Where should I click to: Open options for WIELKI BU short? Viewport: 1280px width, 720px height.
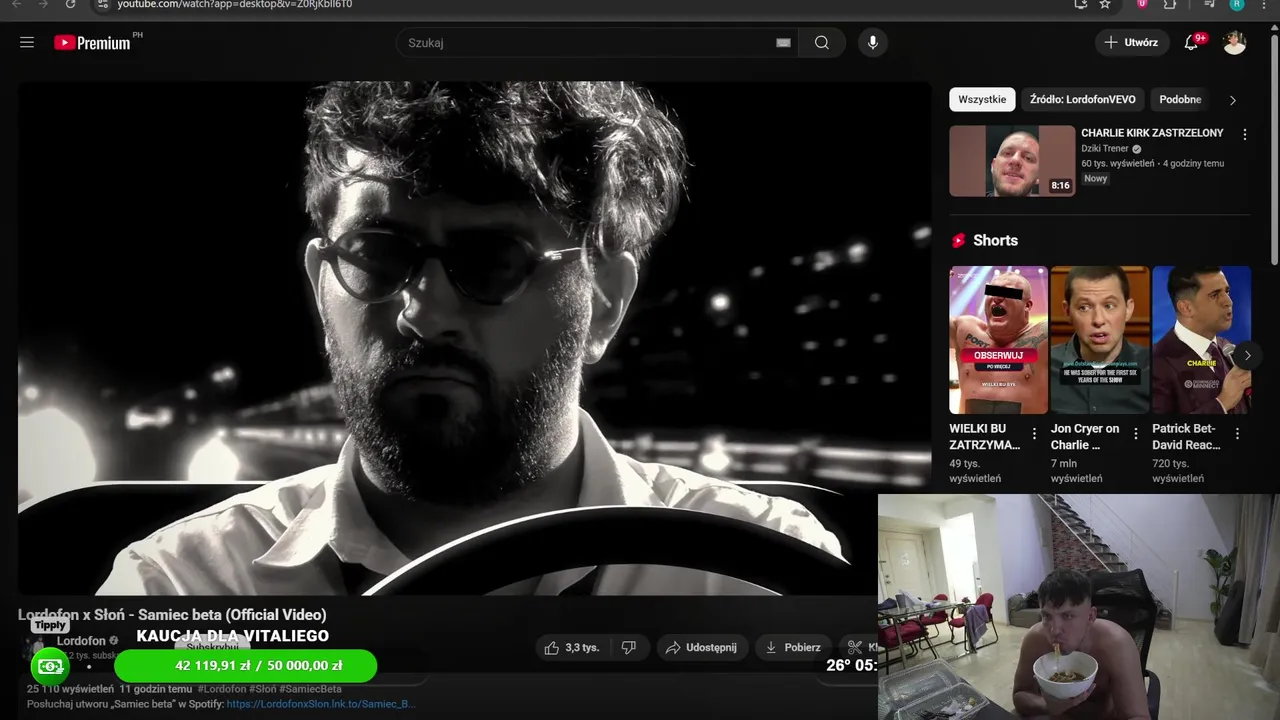click(x=1035, y=434)
